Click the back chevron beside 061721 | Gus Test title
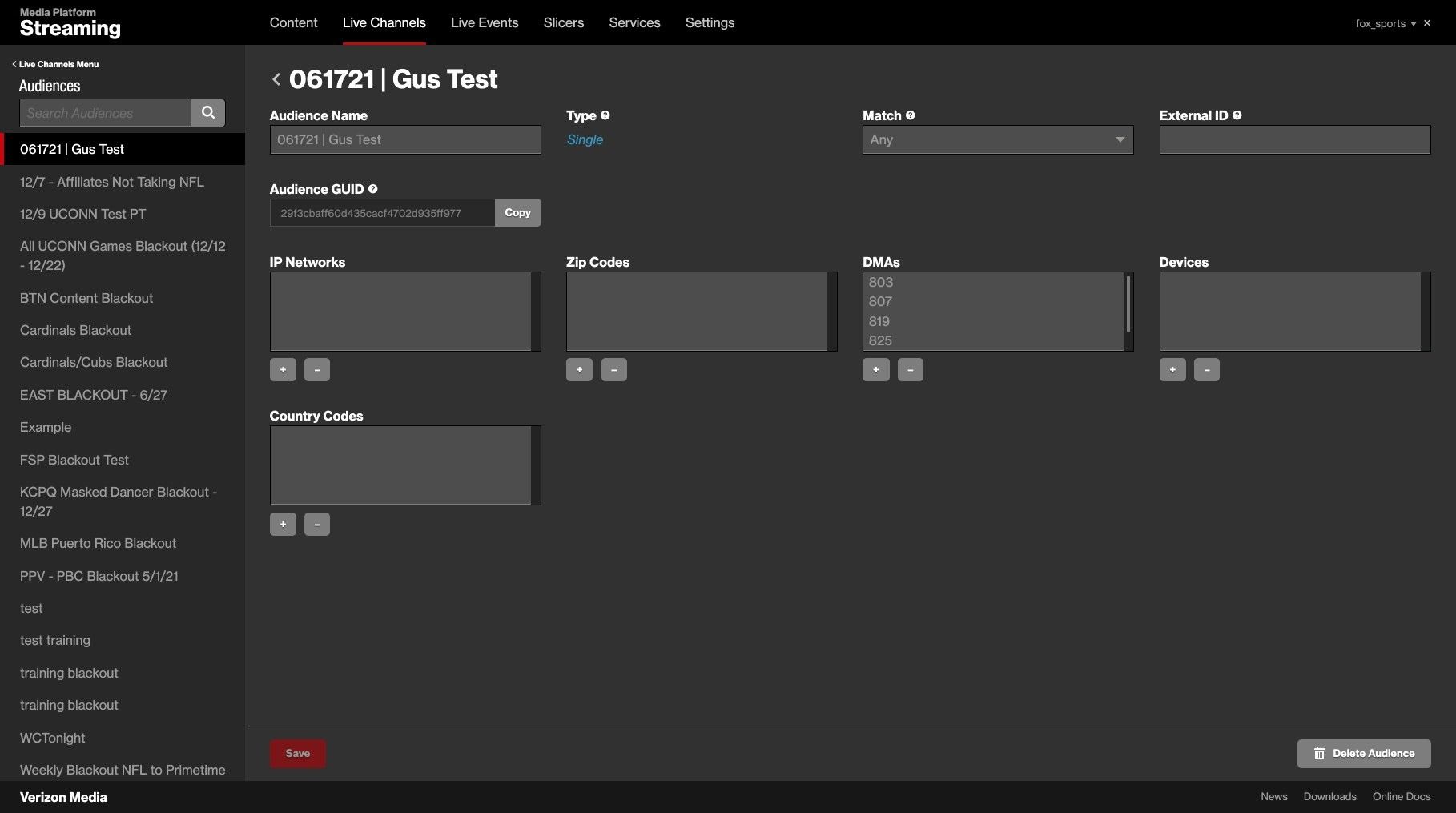1456x813 pixels. pos(276,79)
